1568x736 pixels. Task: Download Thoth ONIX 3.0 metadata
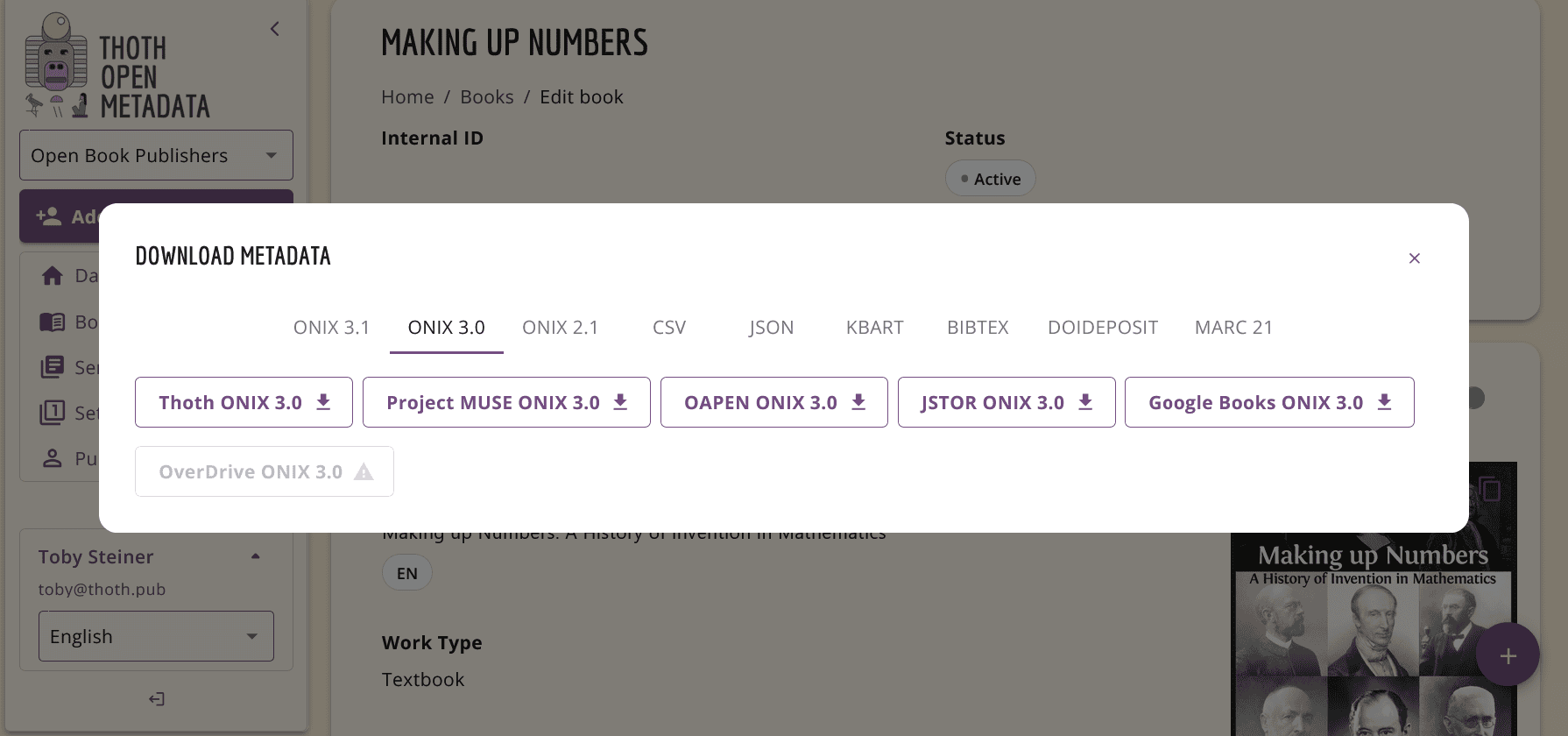pyautogui.click(x=244, y=402)
